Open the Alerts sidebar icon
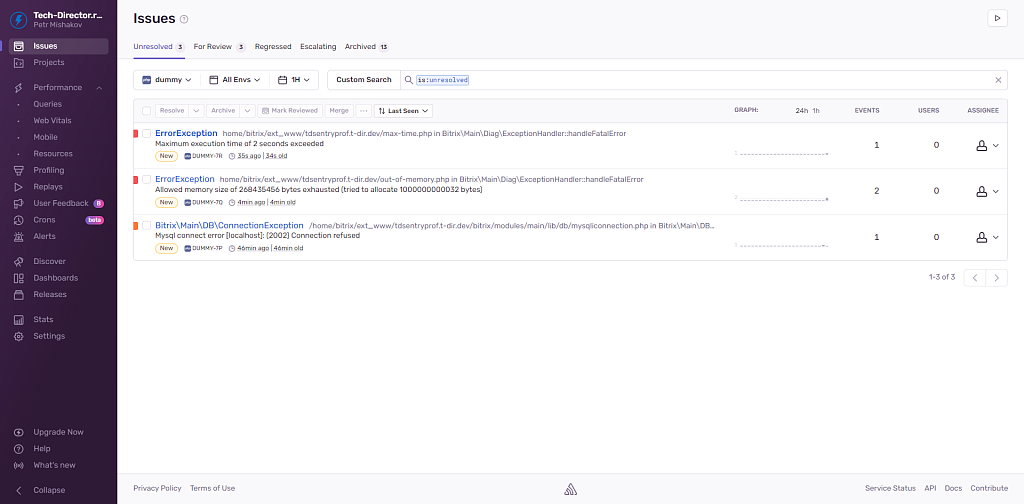The width and height of the screenshot is (1024, 504). tap(19, 237)
